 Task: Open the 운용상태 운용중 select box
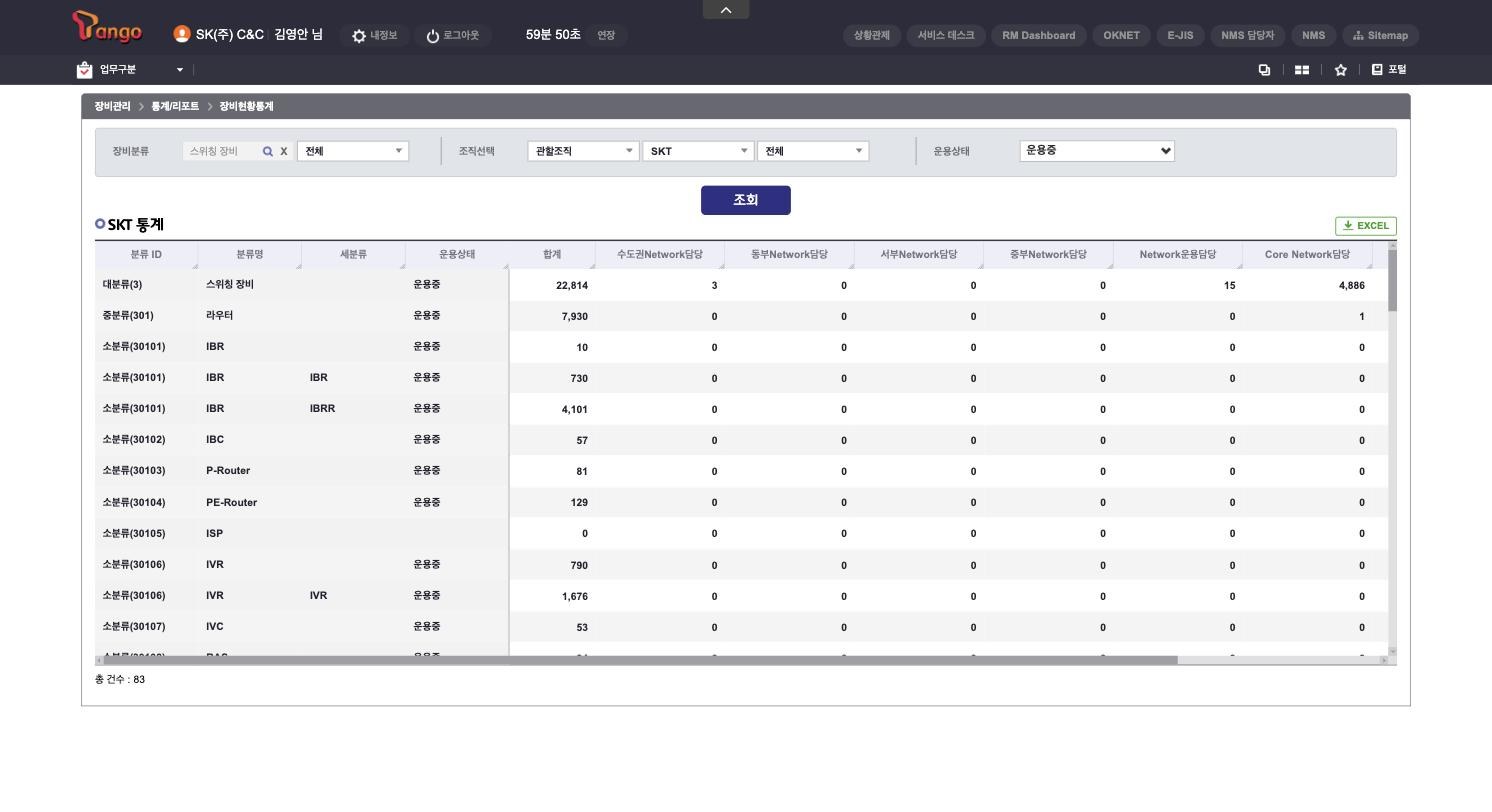tap(1097, 151)
